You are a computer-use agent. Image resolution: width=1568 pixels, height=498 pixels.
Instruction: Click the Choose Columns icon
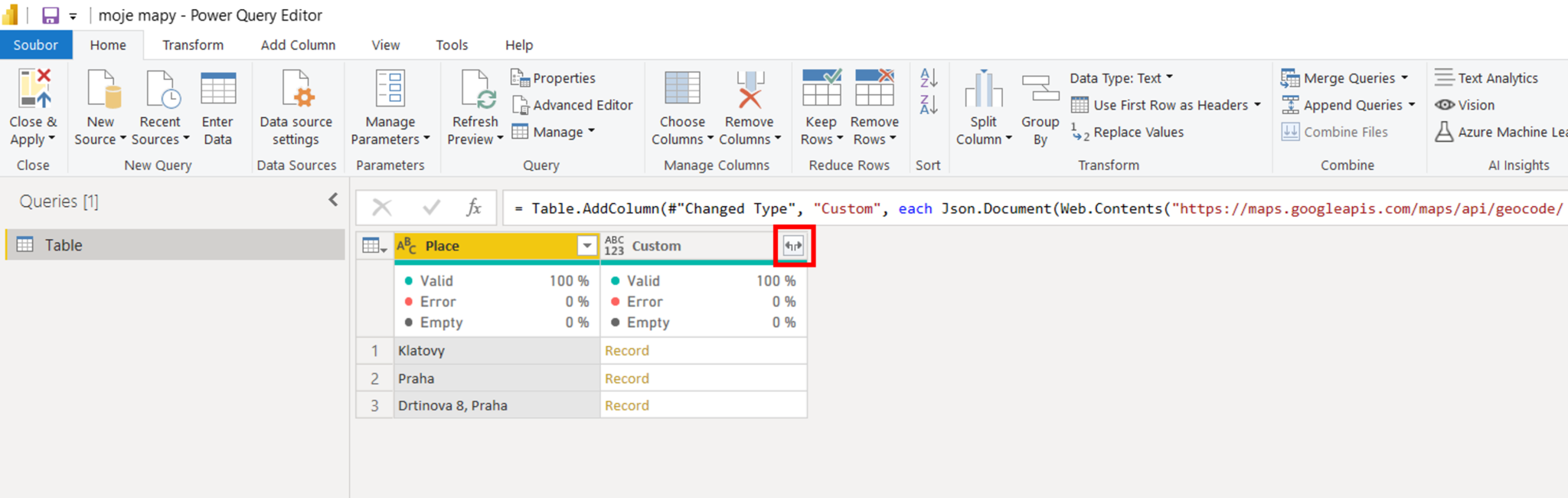click(682, 88)
